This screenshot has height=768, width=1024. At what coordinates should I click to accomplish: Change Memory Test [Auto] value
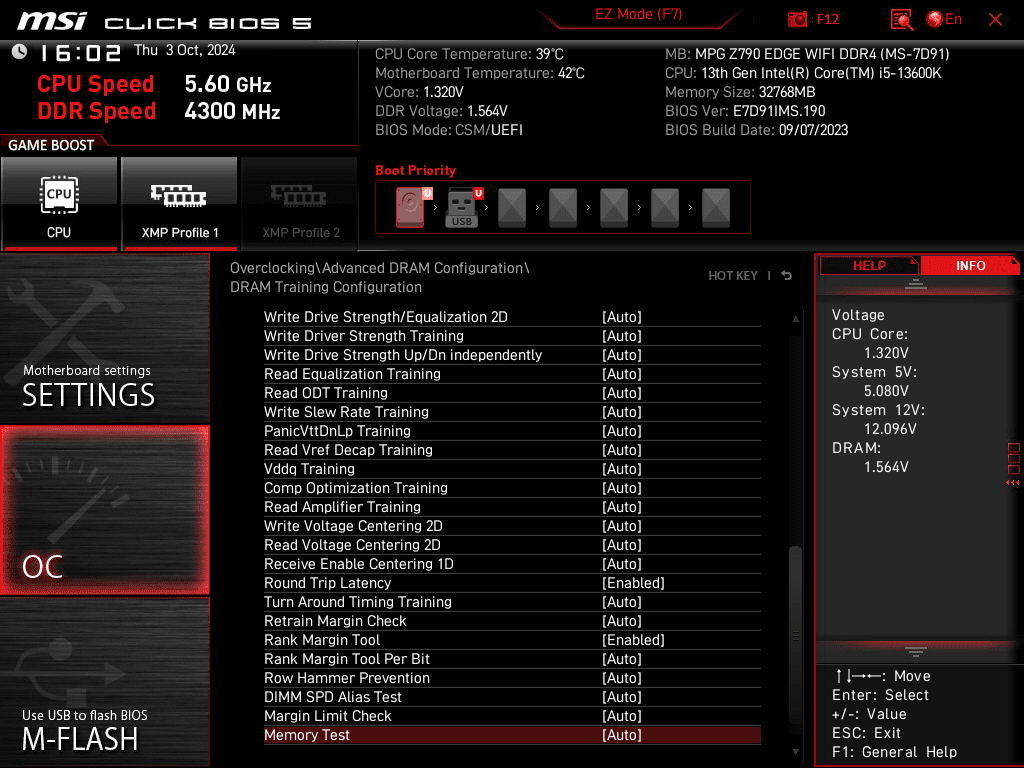(x=622, y=735)
